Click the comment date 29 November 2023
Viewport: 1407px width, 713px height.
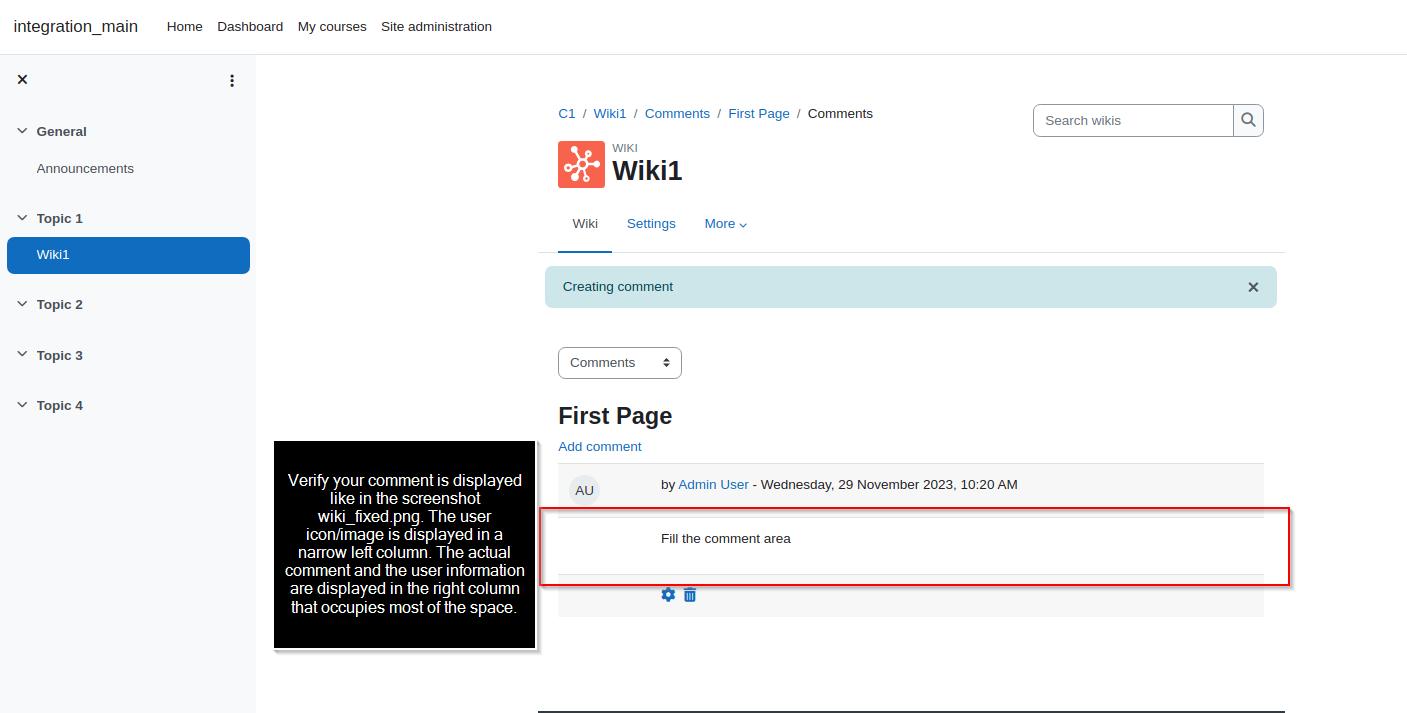coord(889,484)
